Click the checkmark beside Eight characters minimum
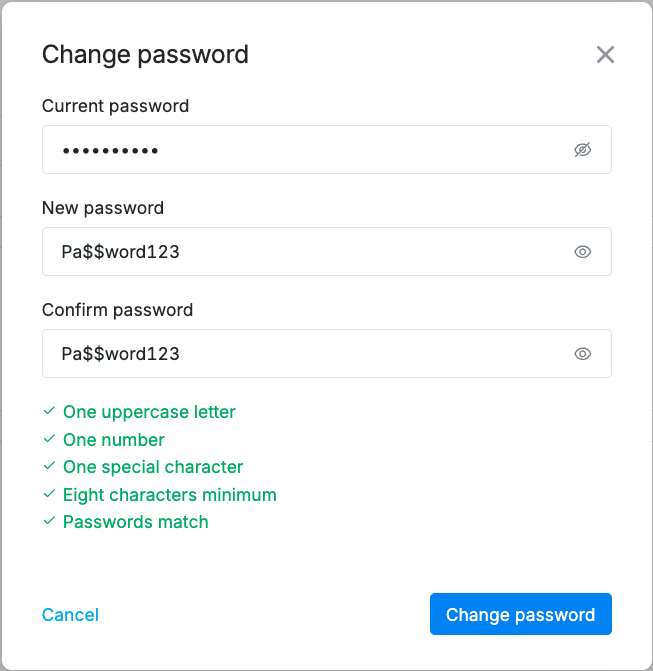Image resolution: width=653 pixels, height=671 pixels. [49, 494]
